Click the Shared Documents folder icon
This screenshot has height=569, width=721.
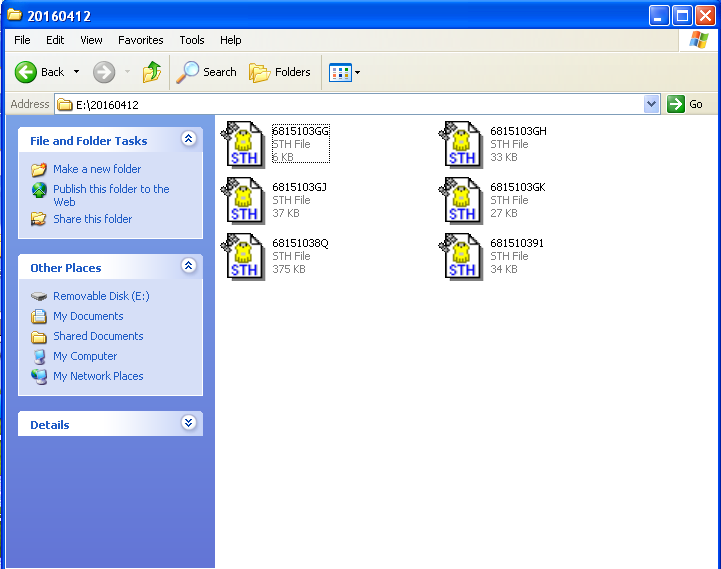[39, 337]
